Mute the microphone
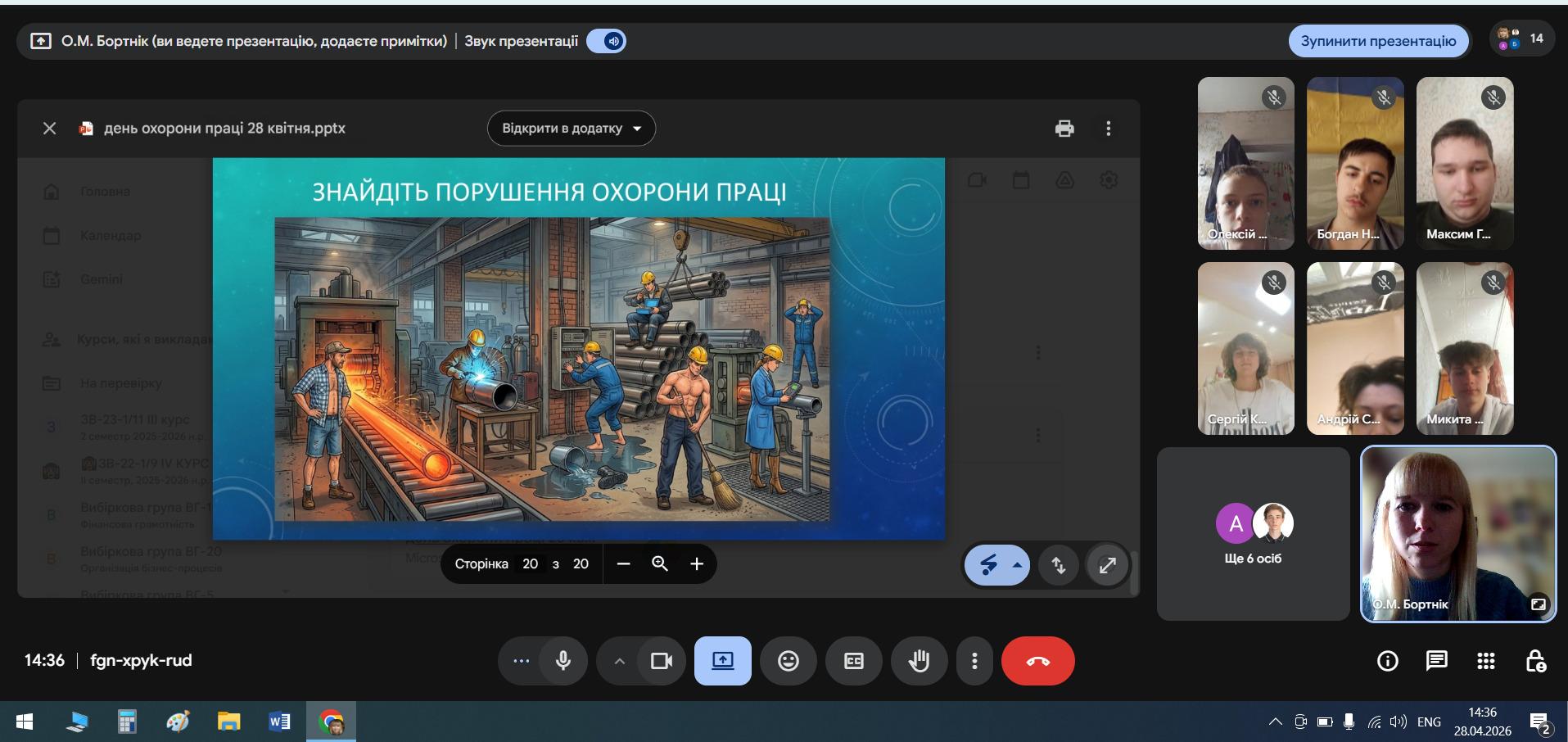Screen dimensions: 1568x742 point(563,661)
